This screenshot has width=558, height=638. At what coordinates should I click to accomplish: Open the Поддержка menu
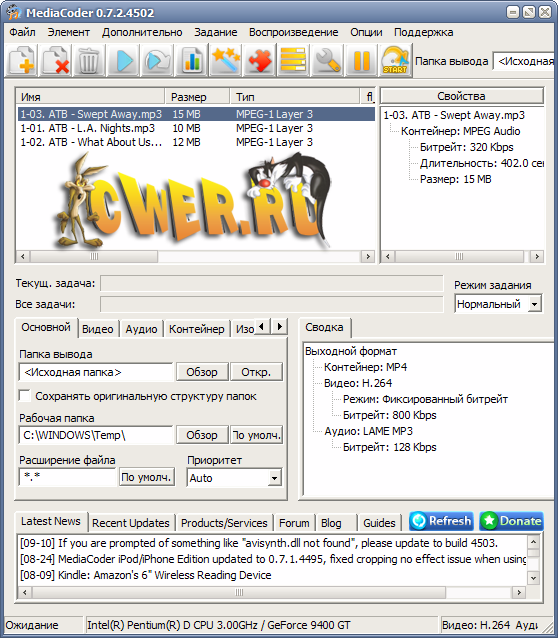coord(424,32)
